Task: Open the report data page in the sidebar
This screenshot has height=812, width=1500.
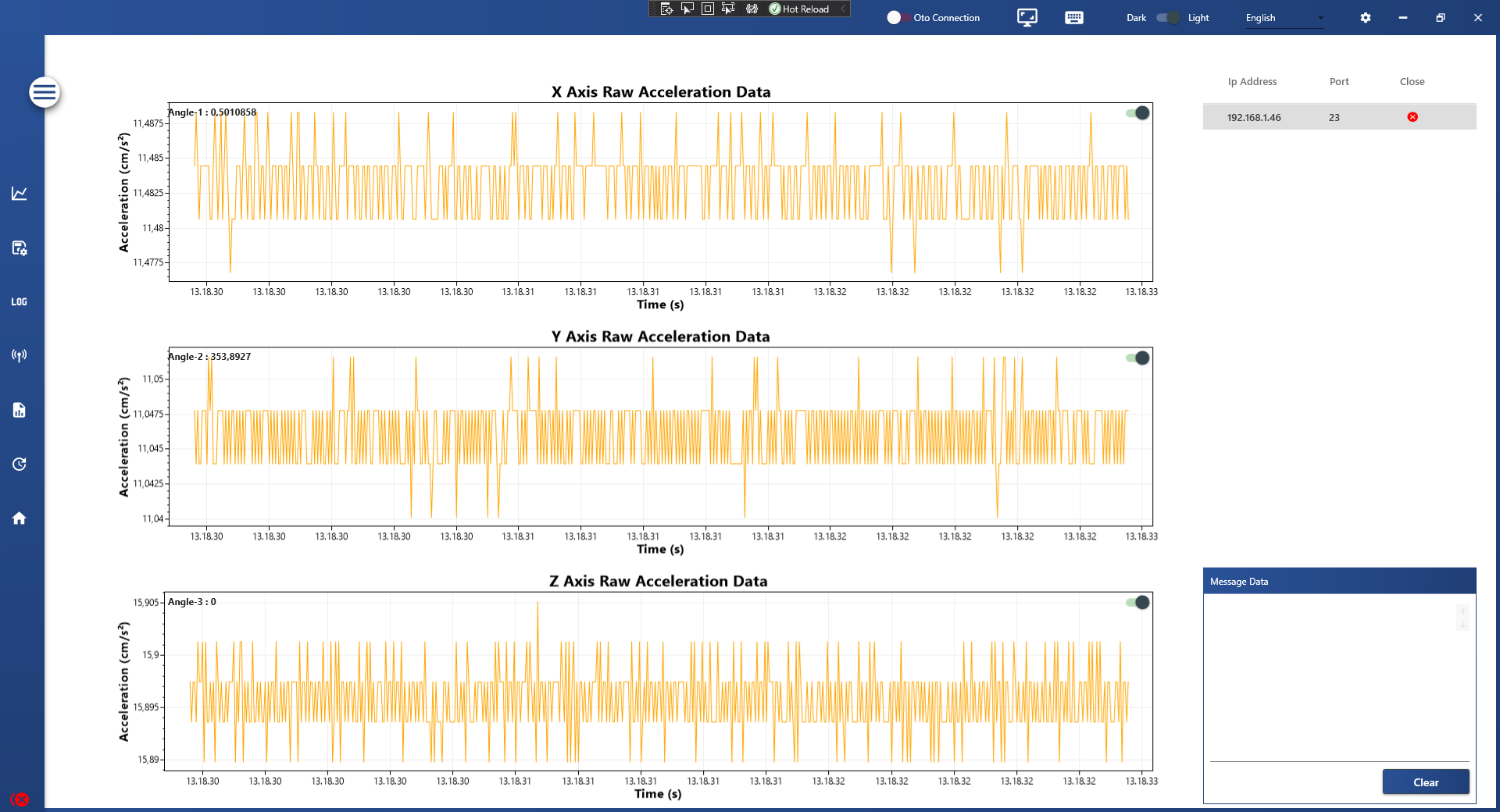Action: [20, 410]
